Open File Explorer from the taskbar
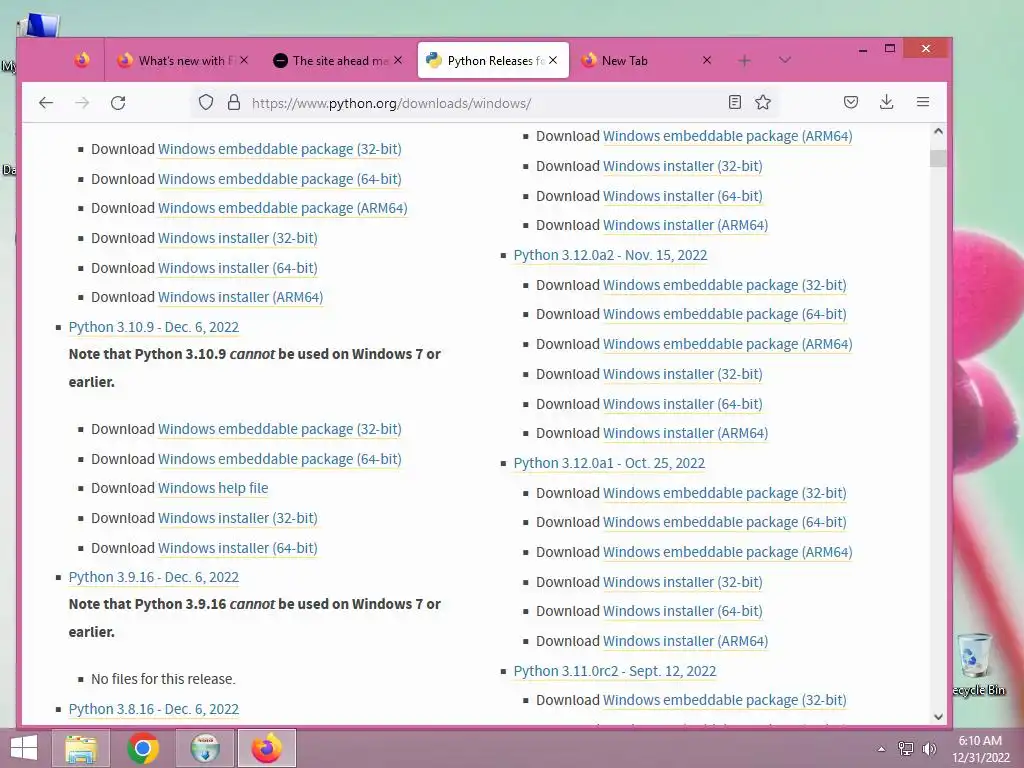This screenshot has height=768, width=1024. click(x=81, y=748)
